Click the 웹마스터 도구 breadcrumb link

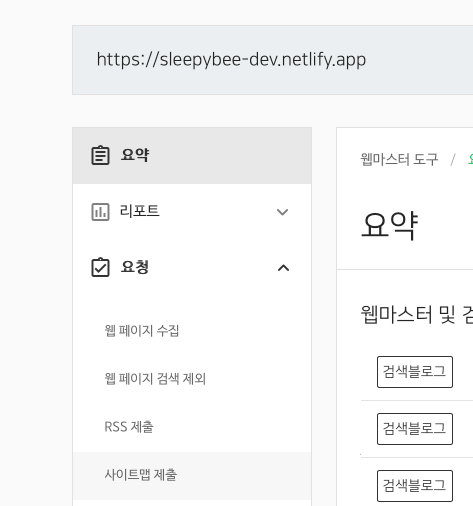coord(399,159)
